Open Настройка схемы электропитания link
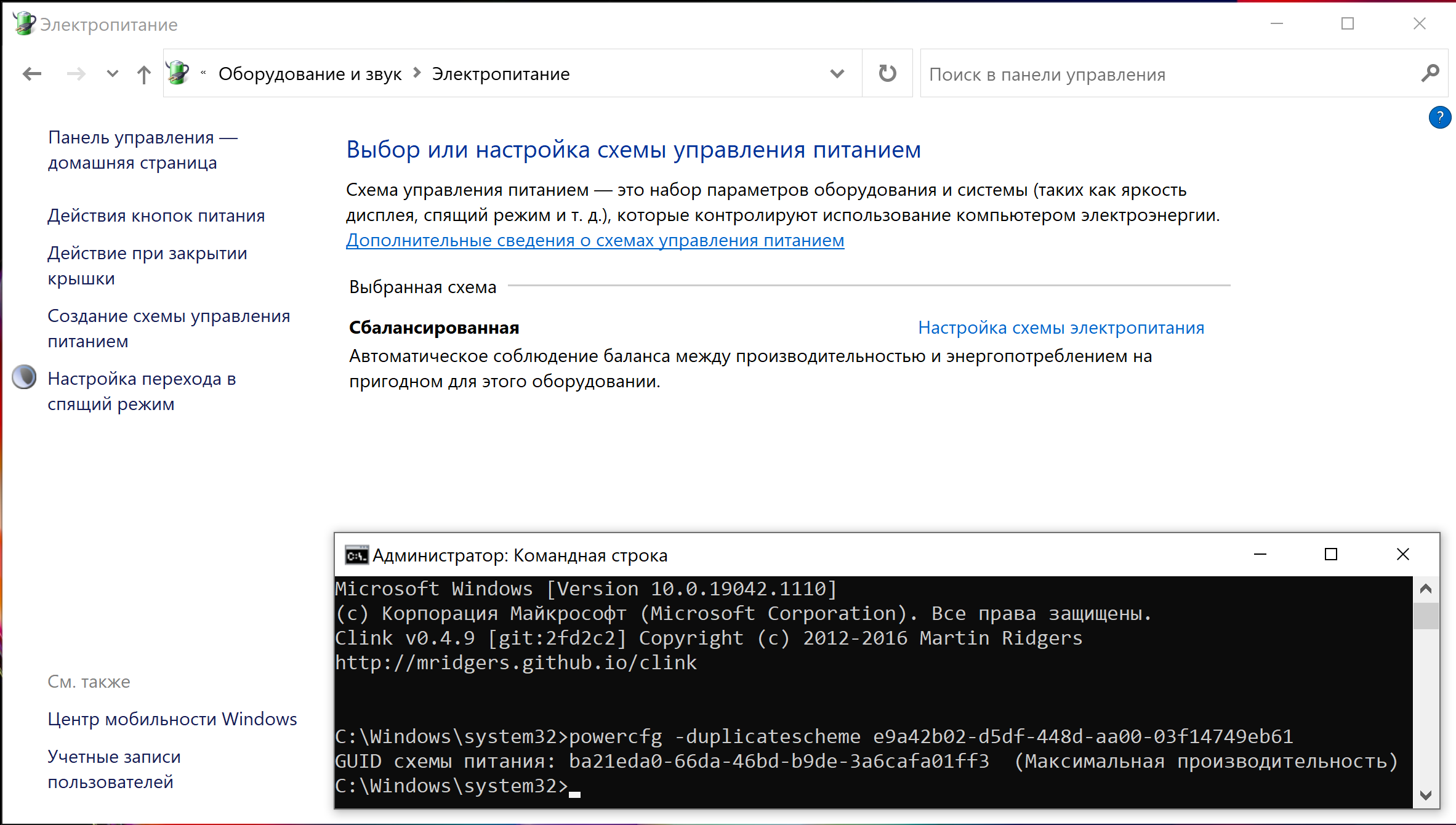 tap(1061, 328)
